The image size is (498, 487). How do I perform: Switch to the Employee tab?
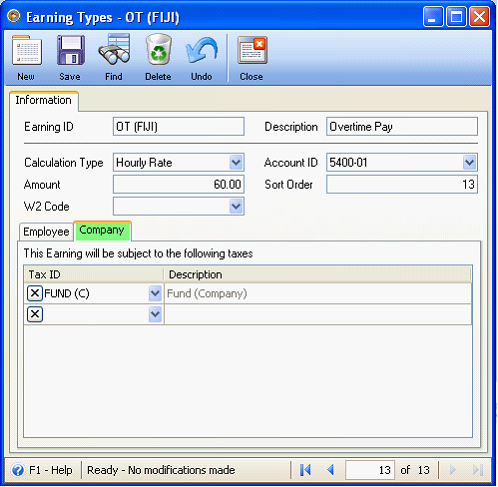[x=46, y=232]
